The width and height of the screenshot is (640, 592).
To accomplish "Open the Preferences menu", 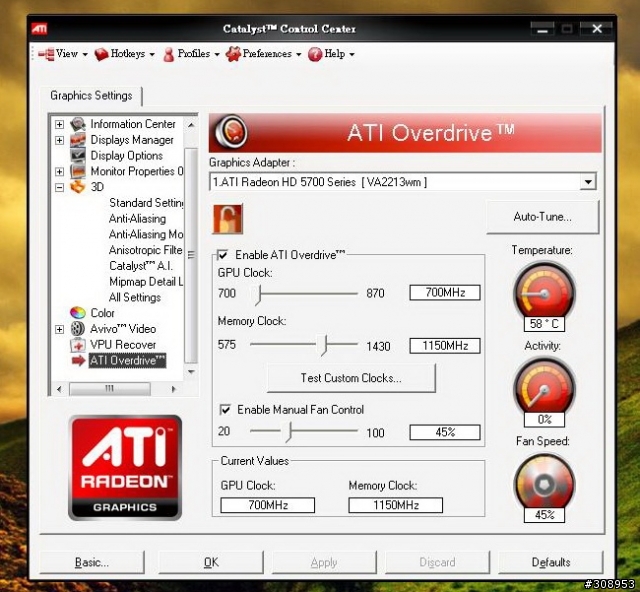I will (264, 54).
